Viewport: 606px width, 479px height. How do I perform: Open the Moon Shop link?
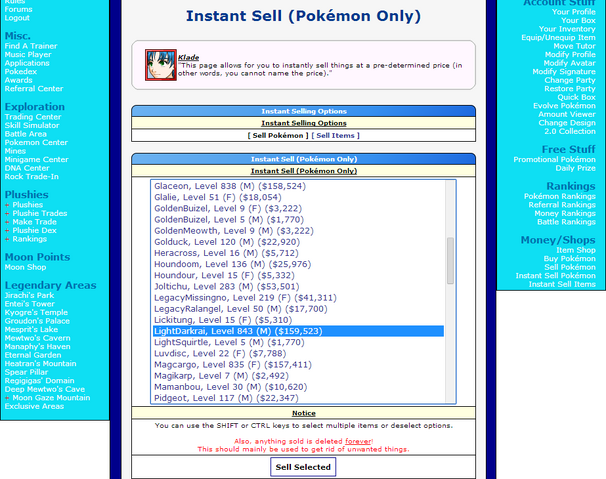point(26,267)
